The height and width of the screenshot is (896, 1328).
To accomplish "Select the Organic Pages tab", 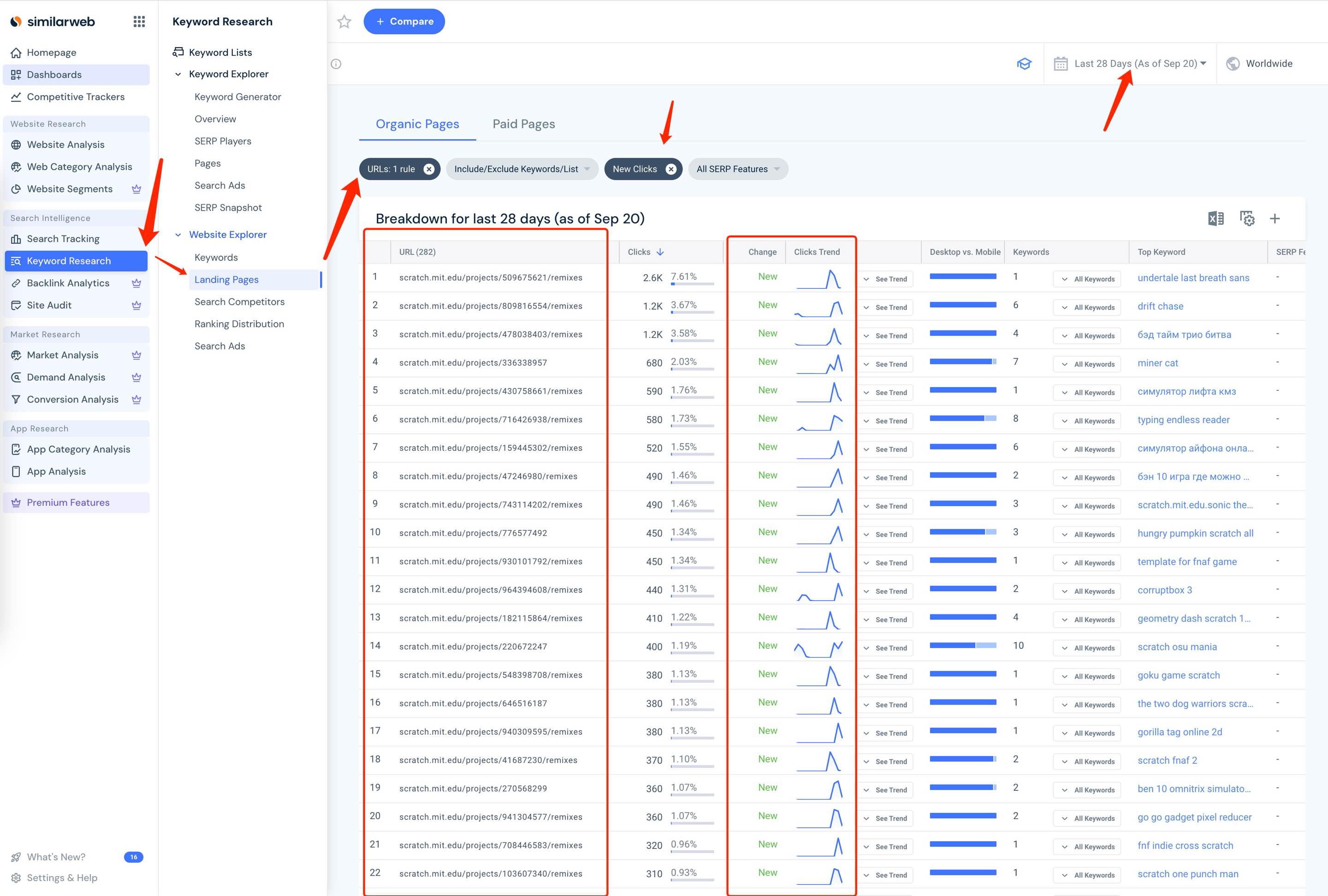I will pos(417,124).
